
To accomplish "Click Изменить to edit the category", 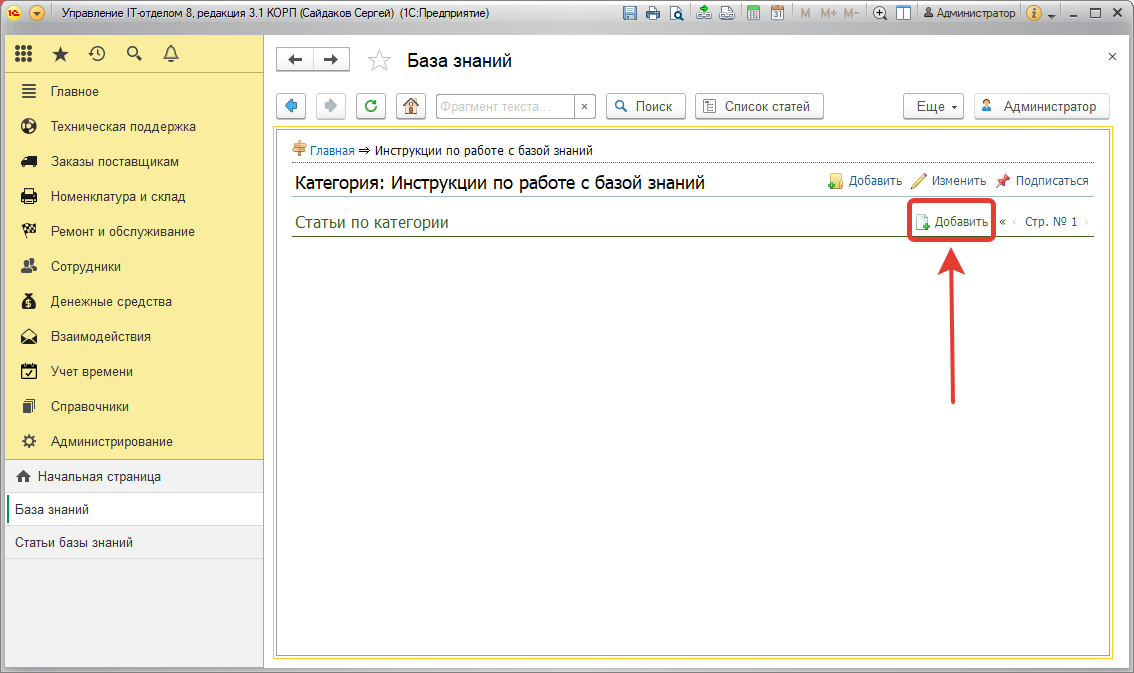I will click(x=949, y=181).
